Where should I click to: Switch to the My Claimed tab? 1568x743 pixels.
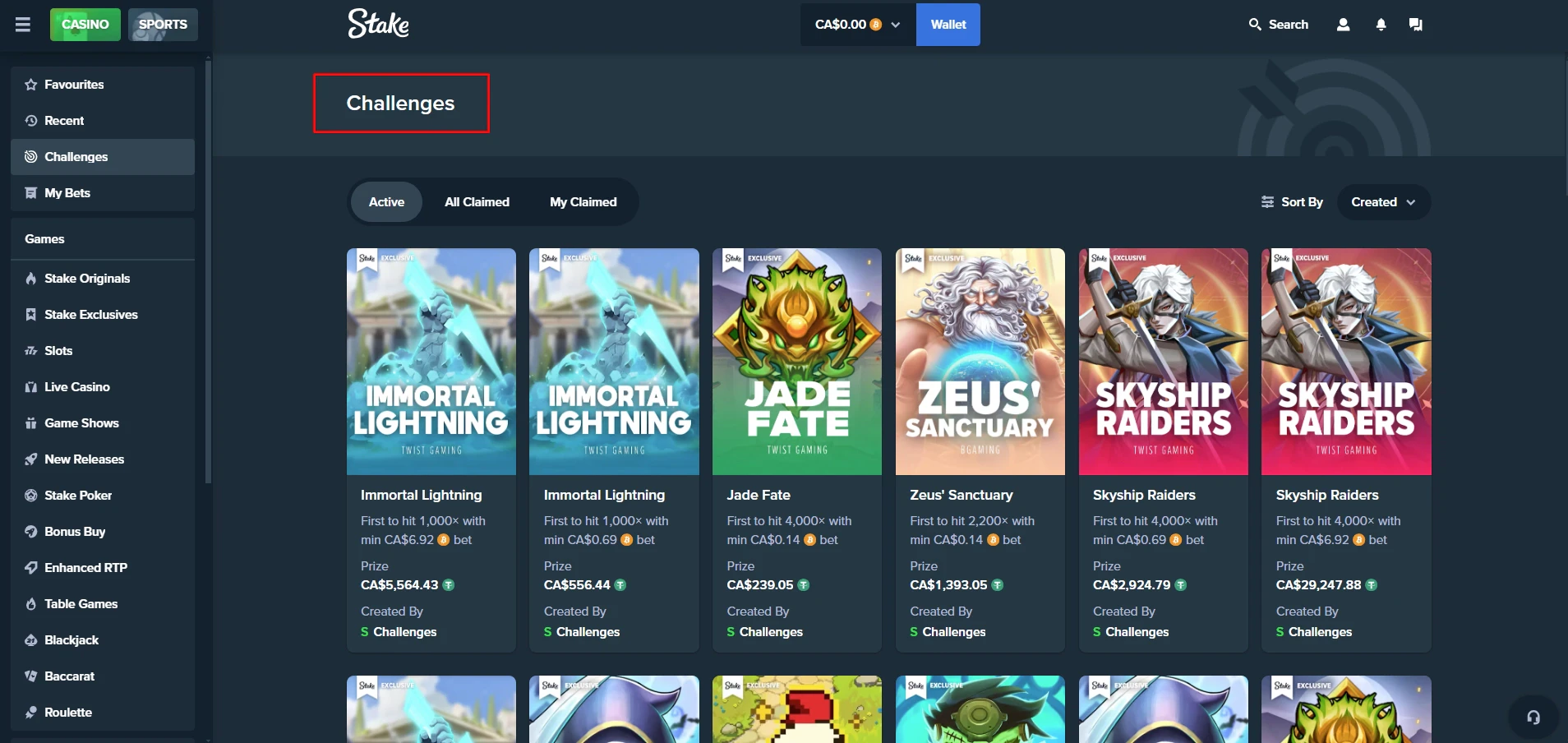583,202
